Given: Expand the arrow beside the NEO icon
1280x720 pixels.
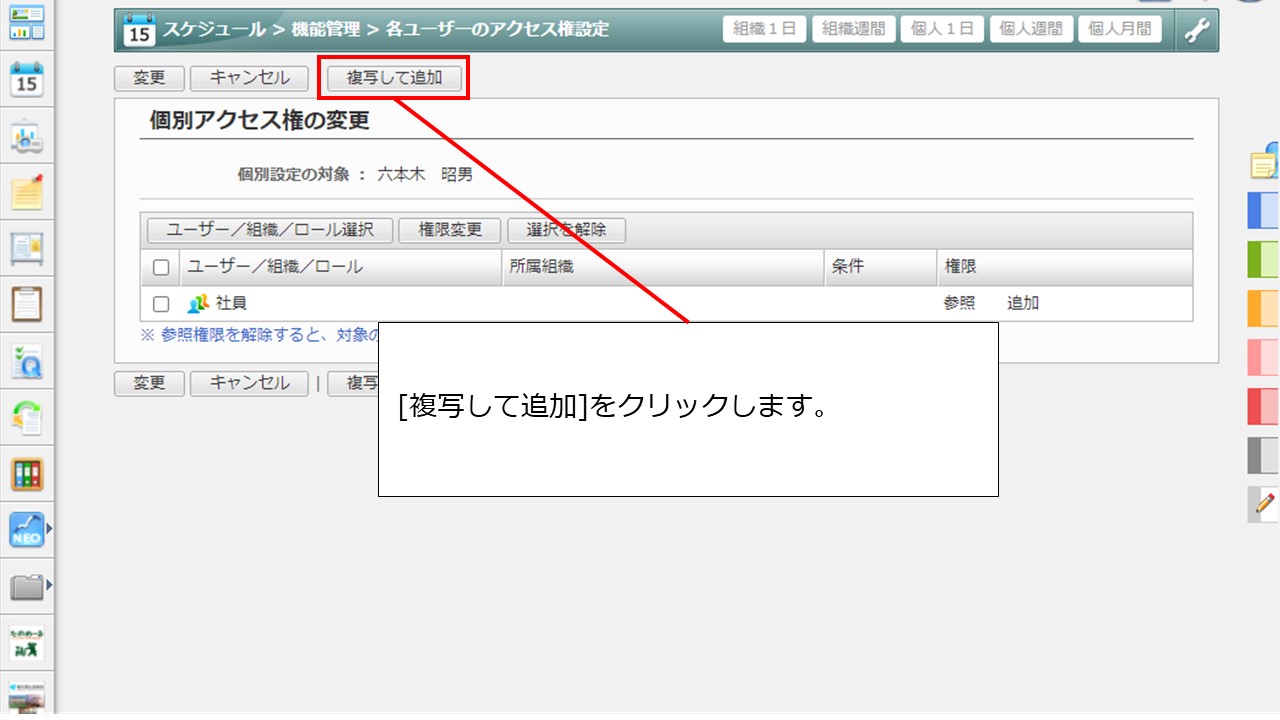Looking at the screenshot, I should tap(49, 529).
